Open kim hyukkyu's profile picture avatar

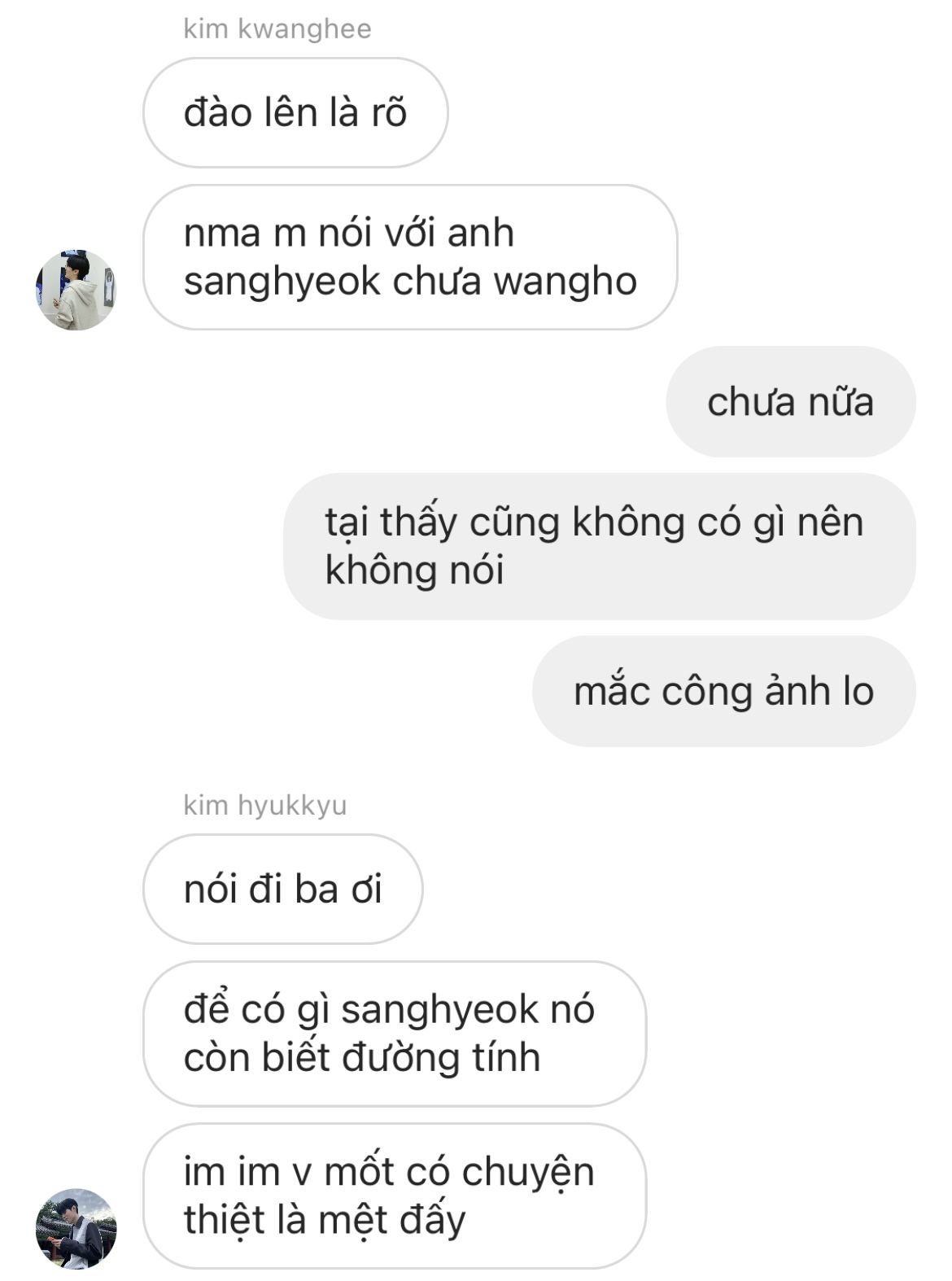pos(76,1228)
